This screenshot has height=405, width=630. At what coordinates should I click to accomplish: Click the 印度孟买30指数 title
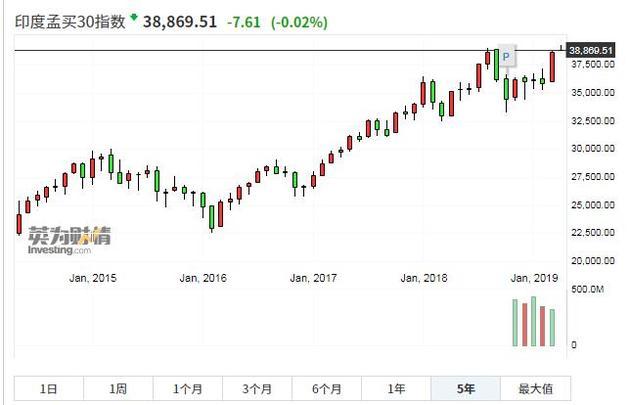pyautogui.click(x=70, y=22)
